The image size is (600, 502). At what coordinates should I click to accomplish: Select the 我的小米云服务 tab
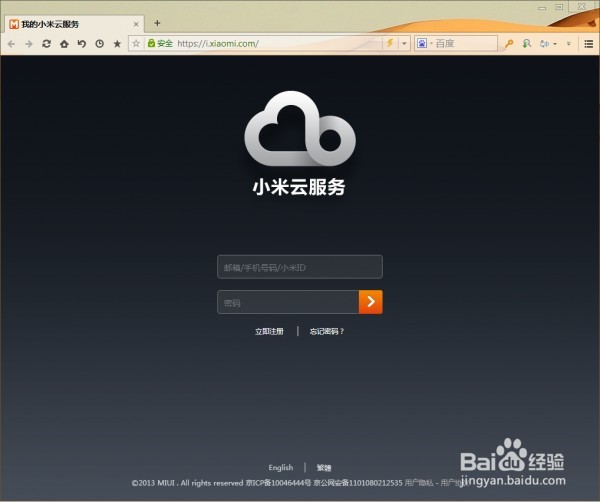(75, 24)
